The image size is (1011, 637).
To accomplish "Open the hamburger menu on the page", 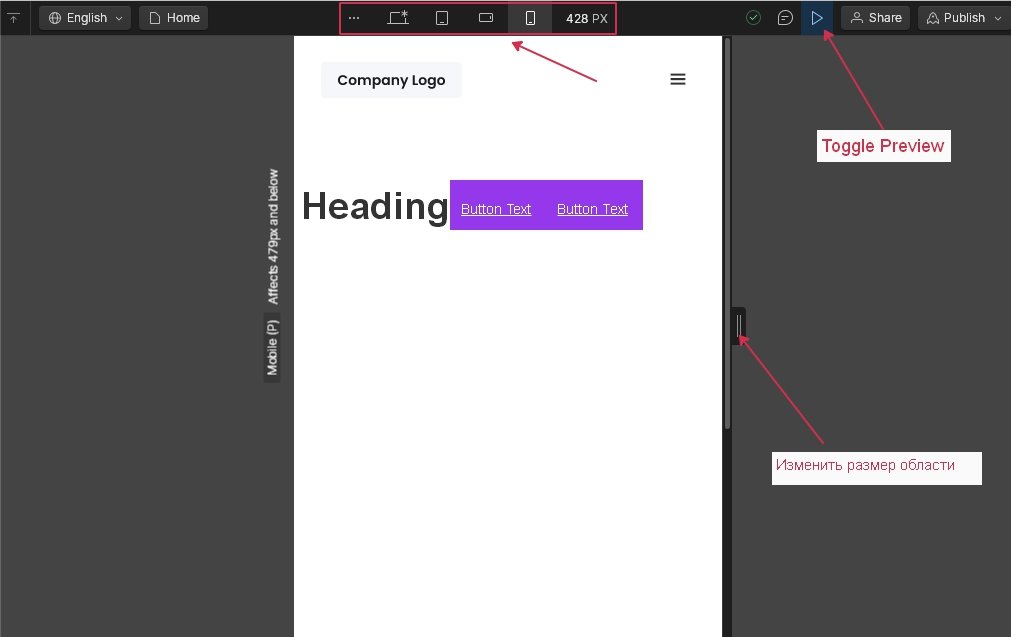I will pyautogui.click(x=678, y=80).
